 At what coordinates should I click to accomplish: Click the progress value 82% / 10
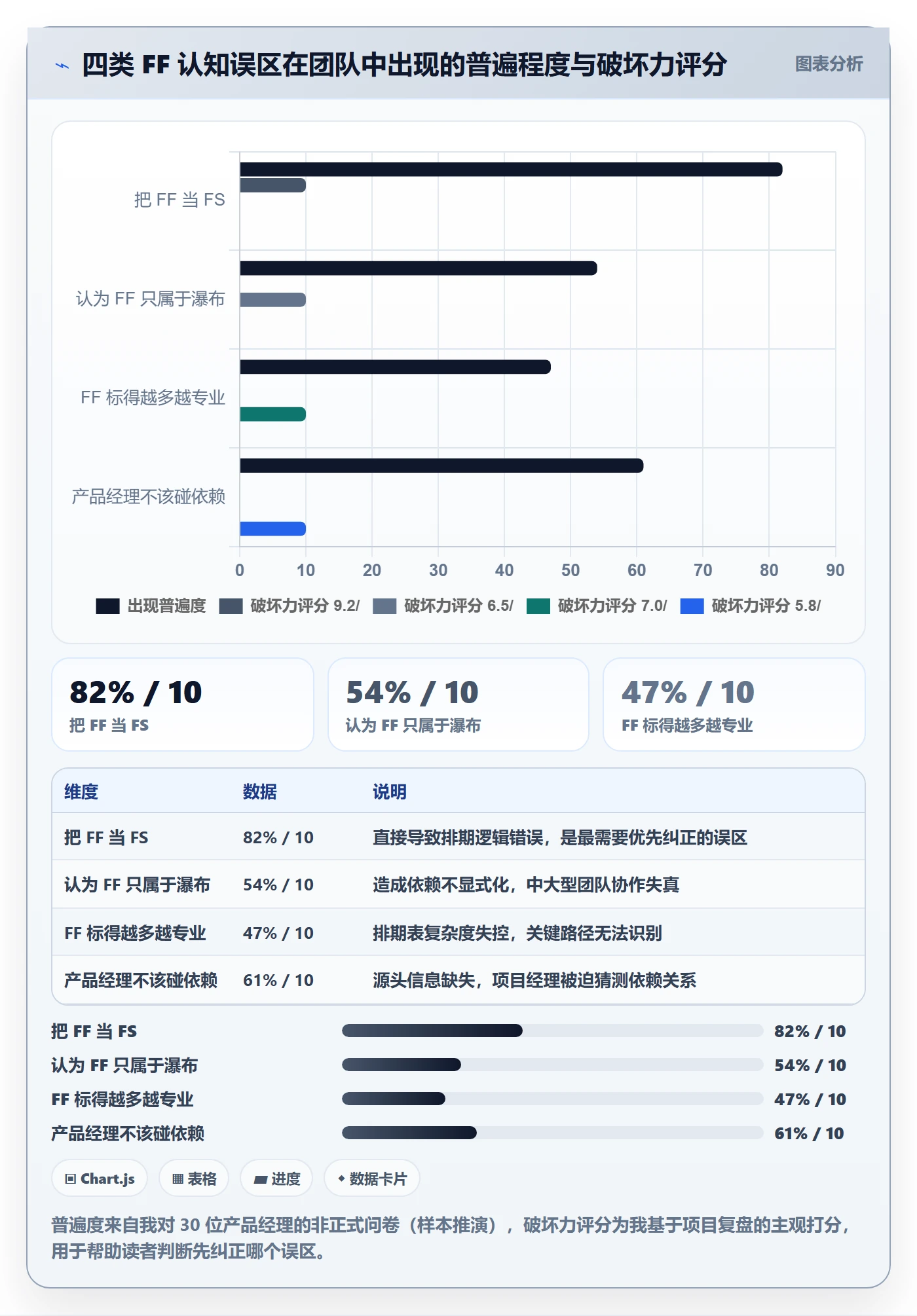click(x=810, y=1031)
